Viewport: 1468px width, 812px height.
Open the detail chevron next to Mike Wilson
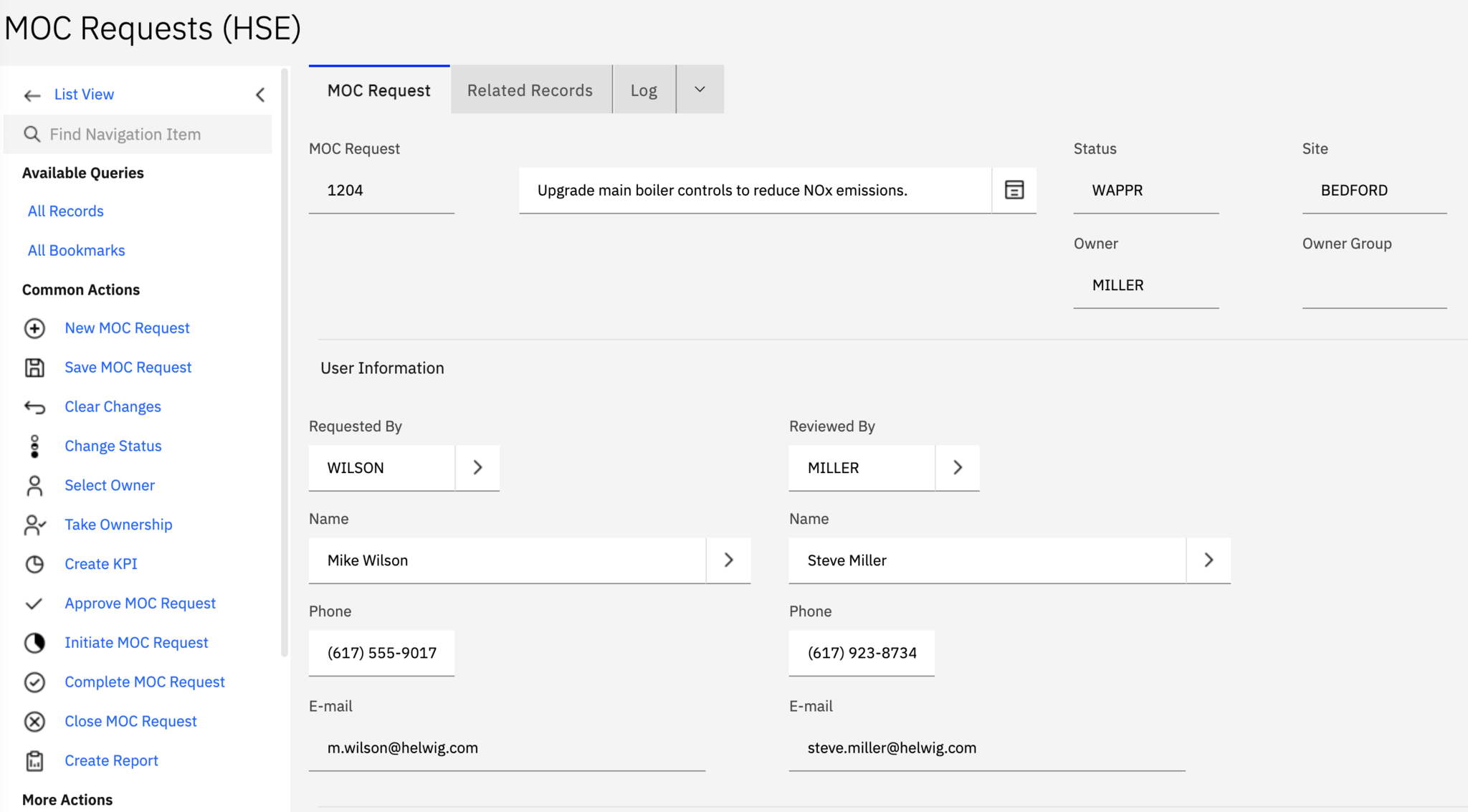click(x=728, y=560)
